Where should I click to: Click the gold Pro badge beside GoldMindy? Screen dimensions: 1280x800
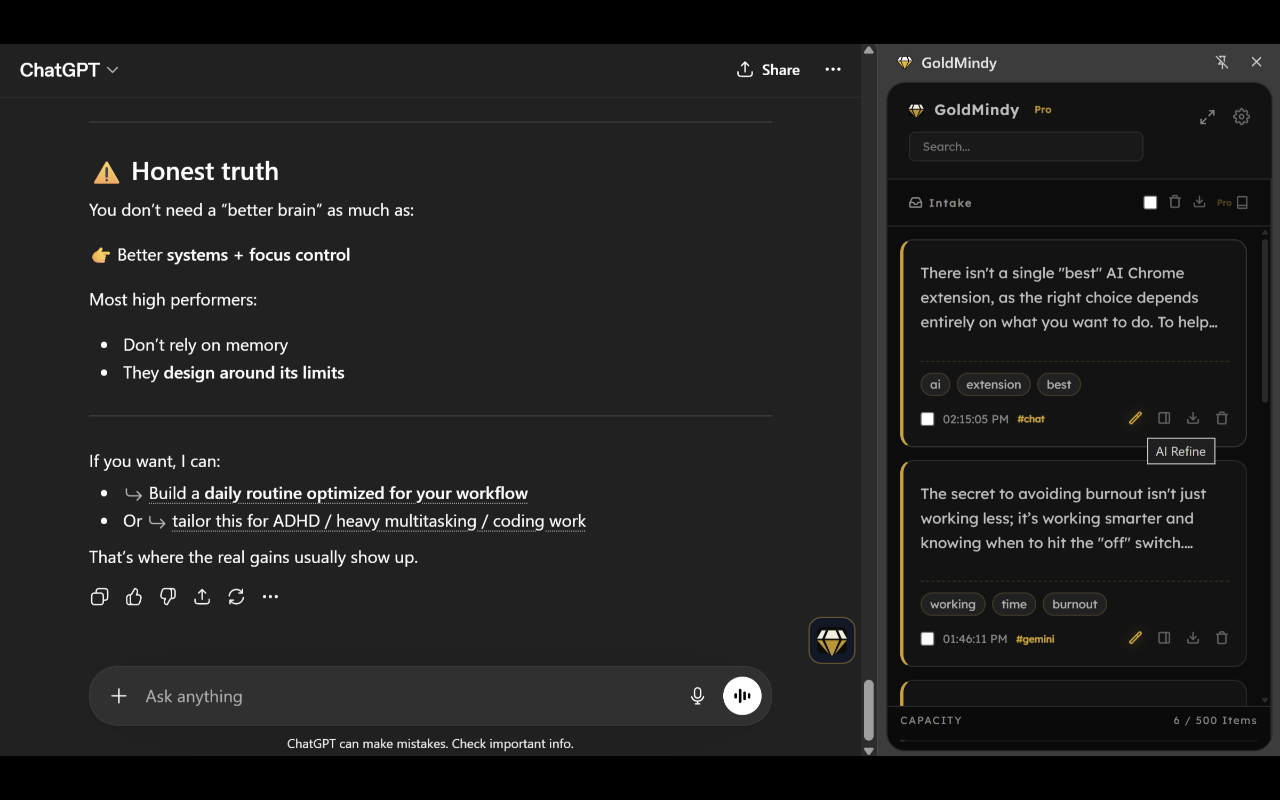tap(1043, 110)
